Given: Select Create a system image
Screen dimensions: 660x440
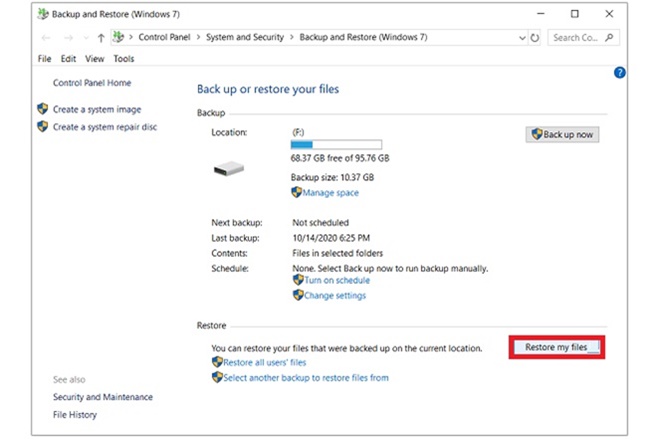Looking at the screenshot, I should (96, 109).
